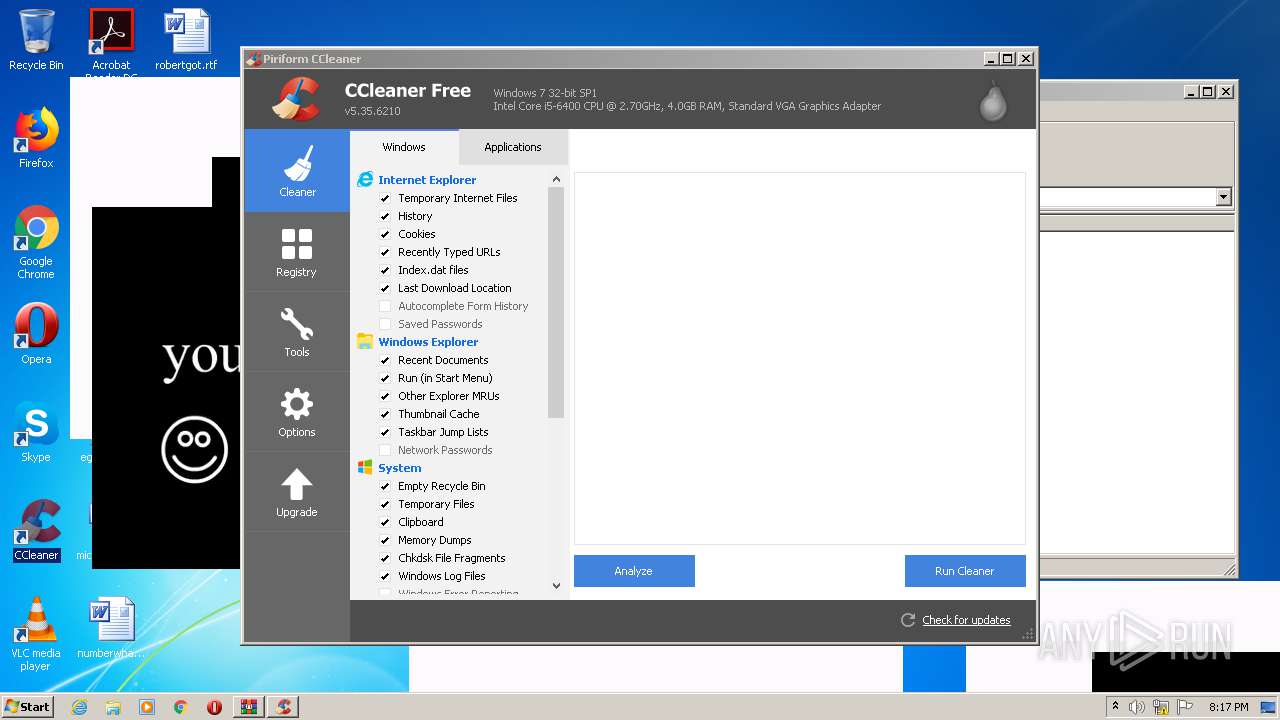Select Firefox desktop shortcut
Viewport: 1280px width, 720px height.
[36, 138]
